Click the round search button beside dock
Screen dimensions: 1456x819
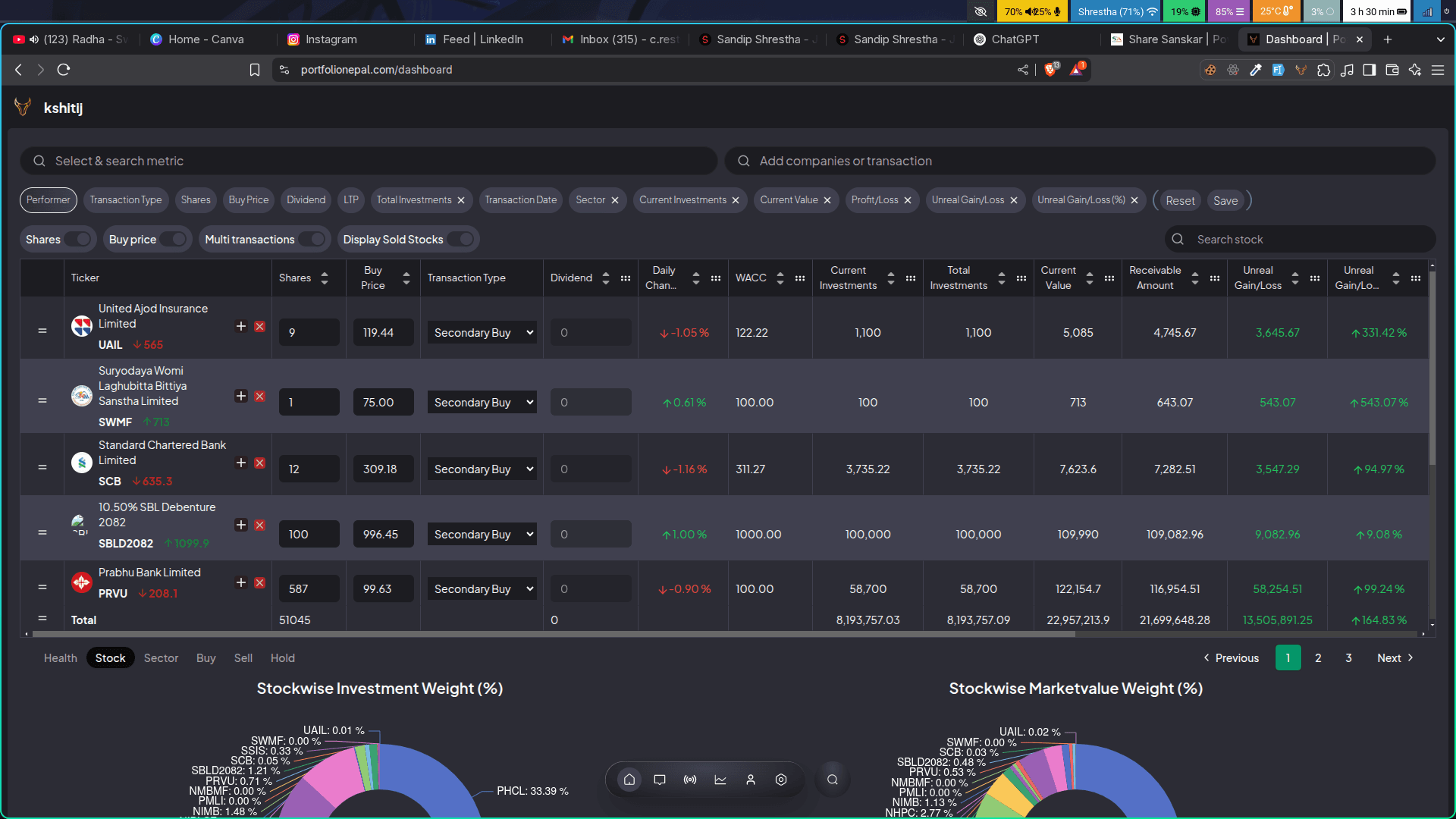(832, 780)
